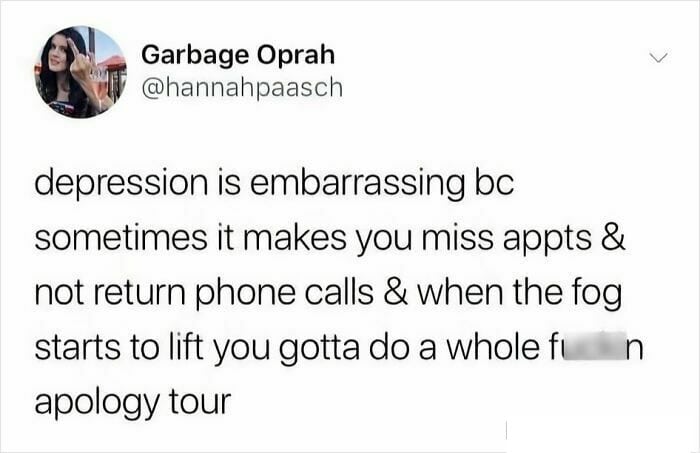
Task: Click the word "depression" in the tweet
Action: [121, 184]
